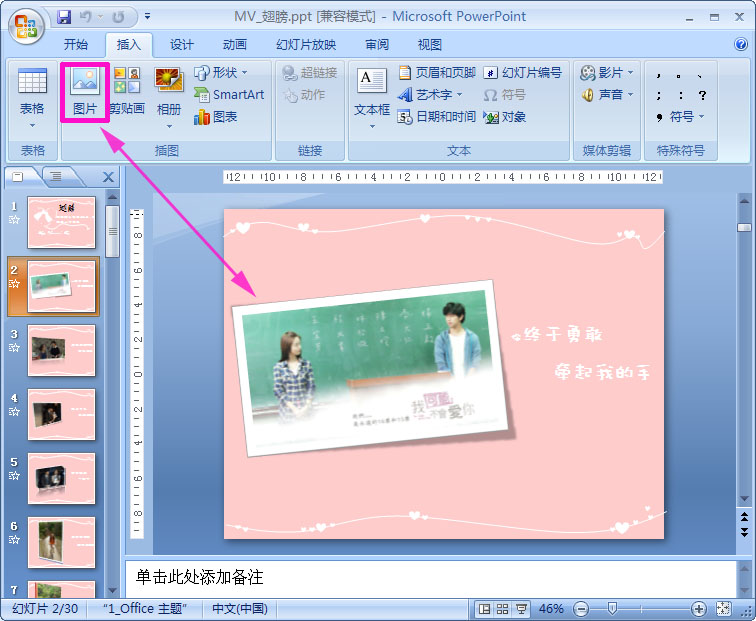The image size is (756, 621).
Task: Click the 中文(中国) language indicator
Action: click(x=240, y=609)
